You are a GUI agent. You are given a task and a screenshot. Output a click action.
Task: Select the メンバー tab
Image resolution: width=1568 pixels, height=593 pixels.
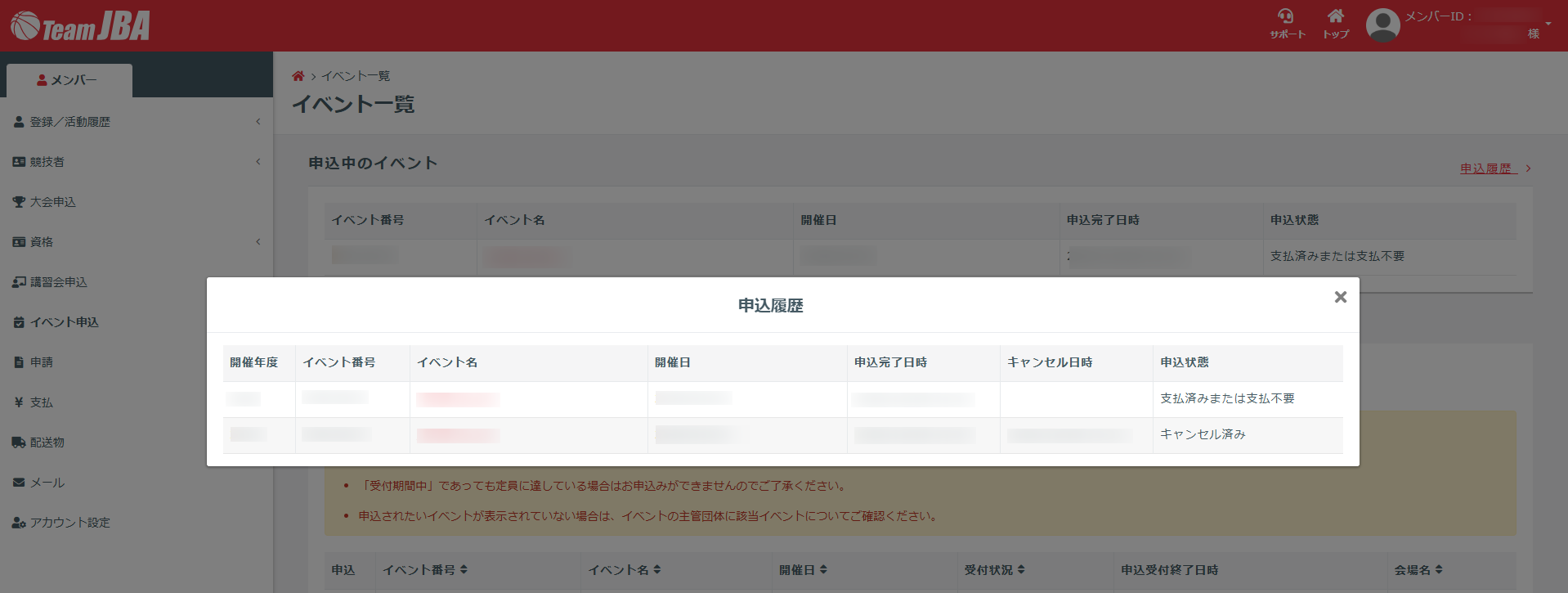[69, 80]
